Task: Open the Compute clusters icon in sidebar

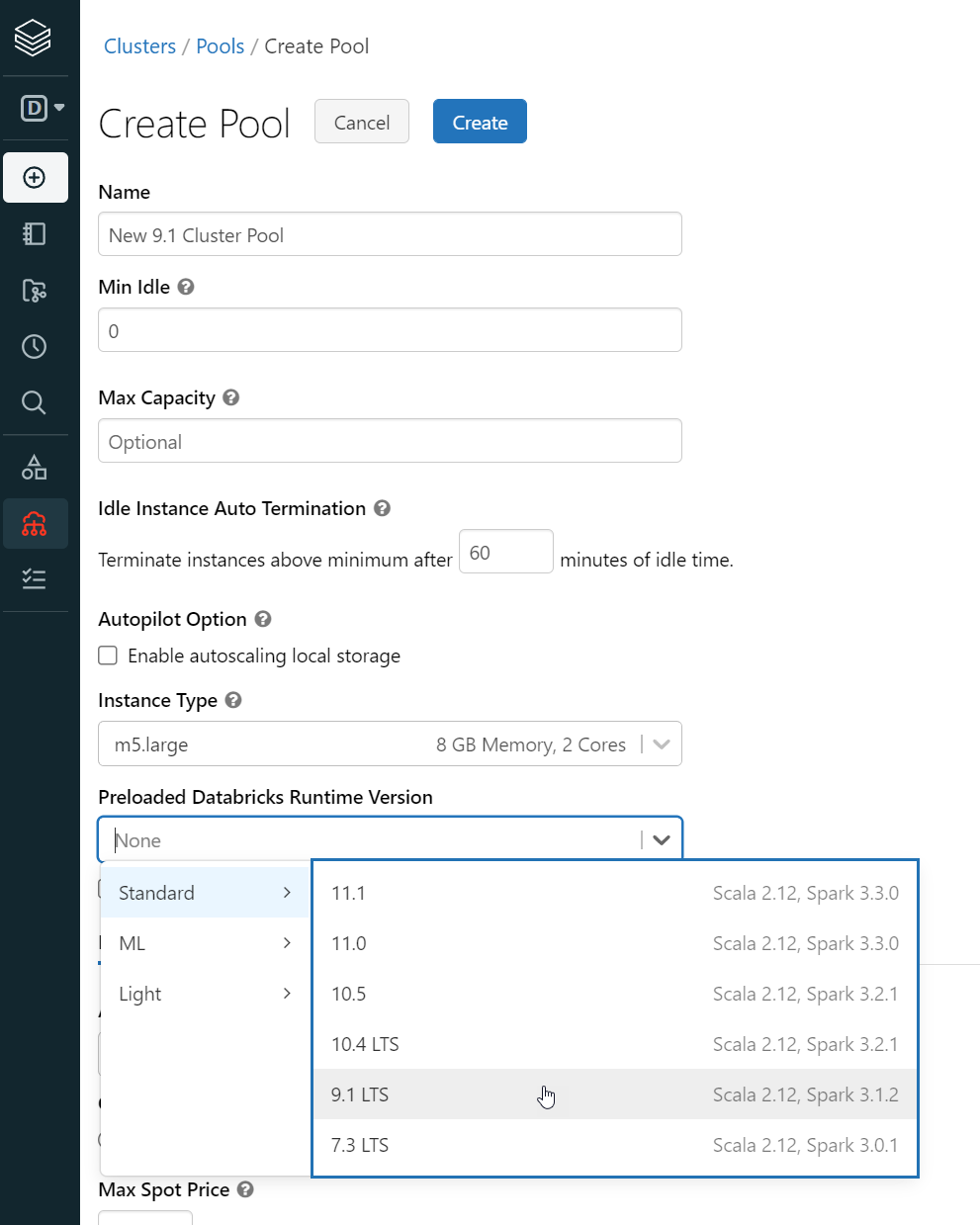Action: click(35, 523)
